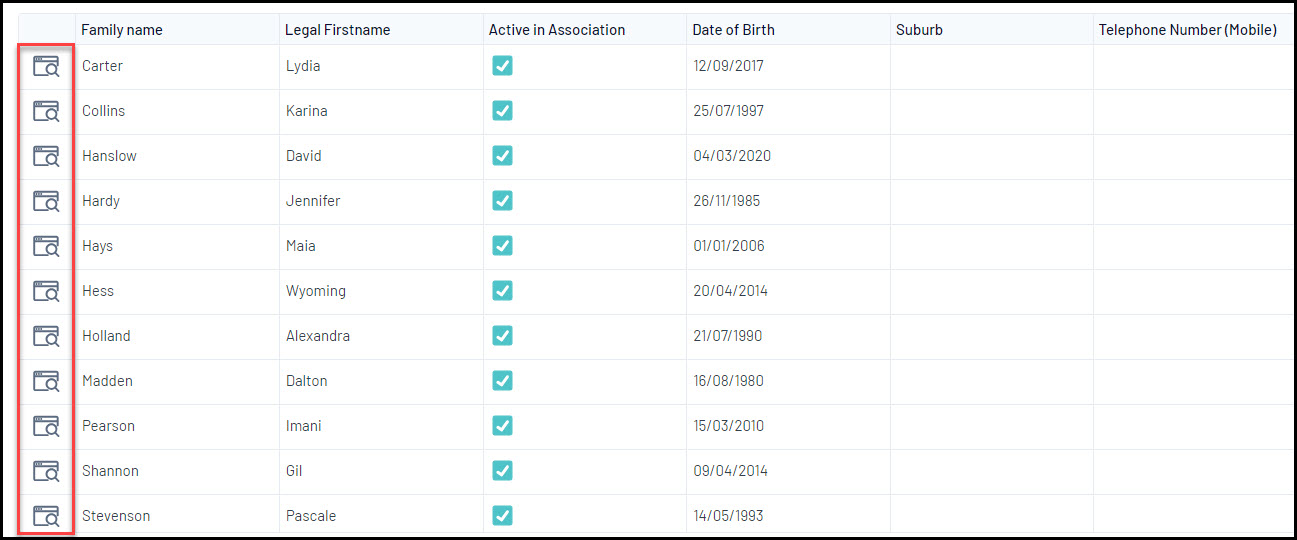The image size is (1297, 540).
Task: Click the Telephone Number (Mobile) column header
Action: pos(1187,30)
